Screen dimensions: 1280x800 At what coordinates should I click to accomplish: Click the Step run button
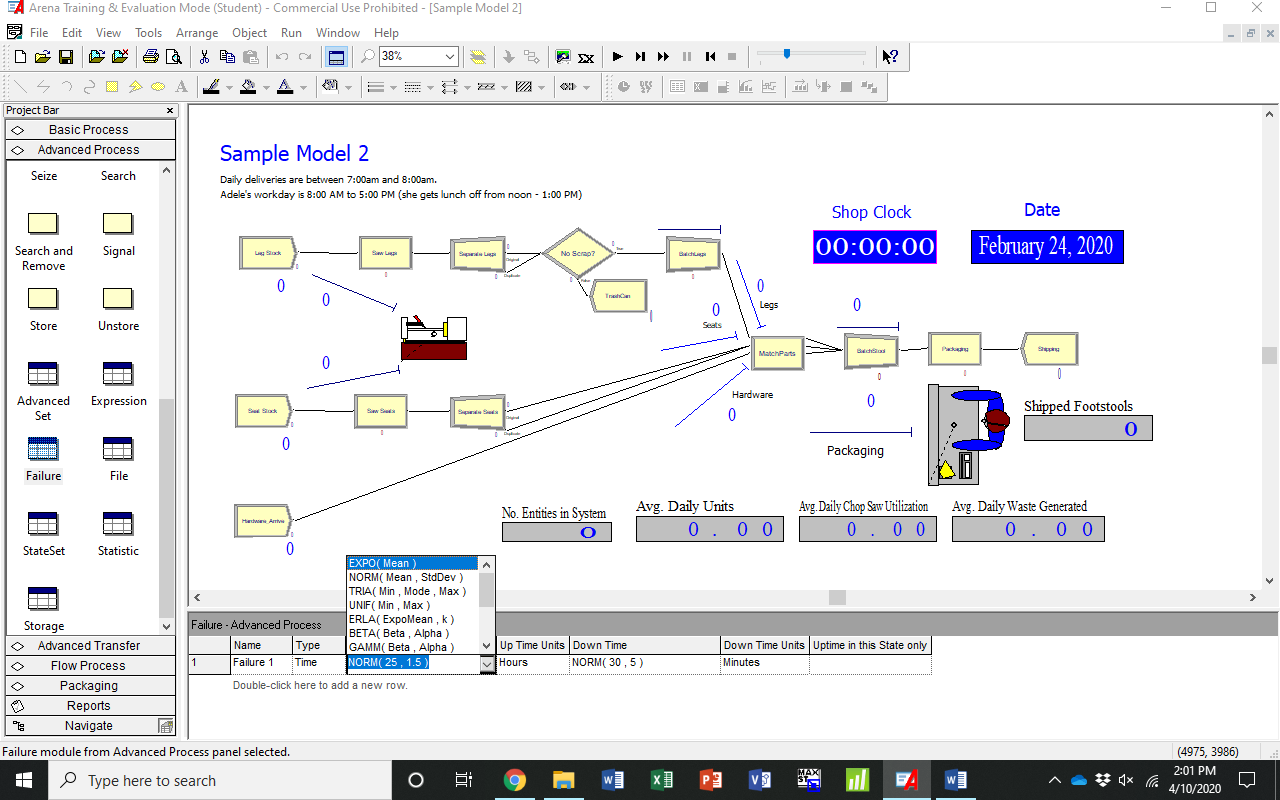pyautogui.click(x=640, y=57)
